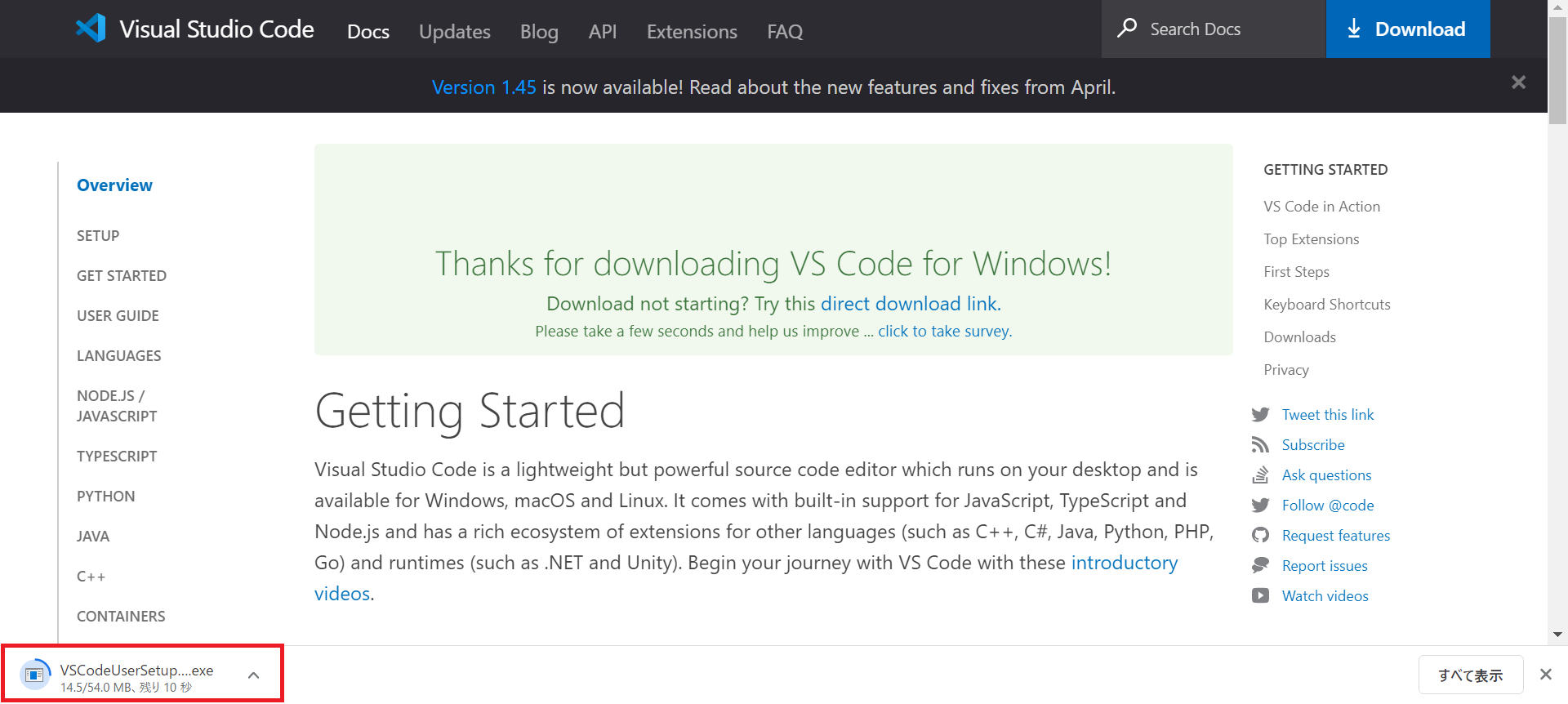Screen dimensions: 1568x704
Task: Click the VSCodeUserSetup download file icon
Action: (x=35, y=675)
